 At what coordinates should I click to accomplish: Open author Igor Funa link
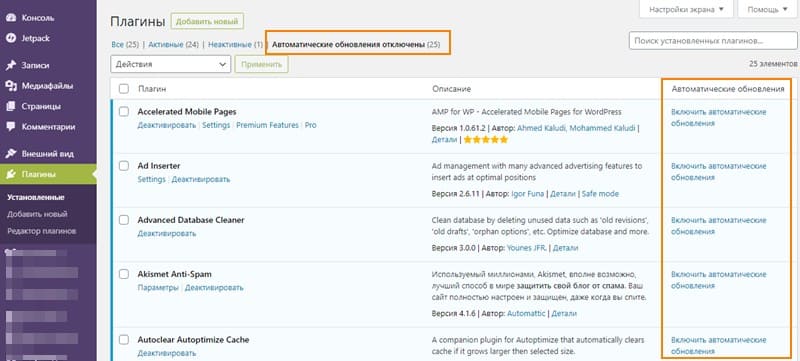pos(527,194)
